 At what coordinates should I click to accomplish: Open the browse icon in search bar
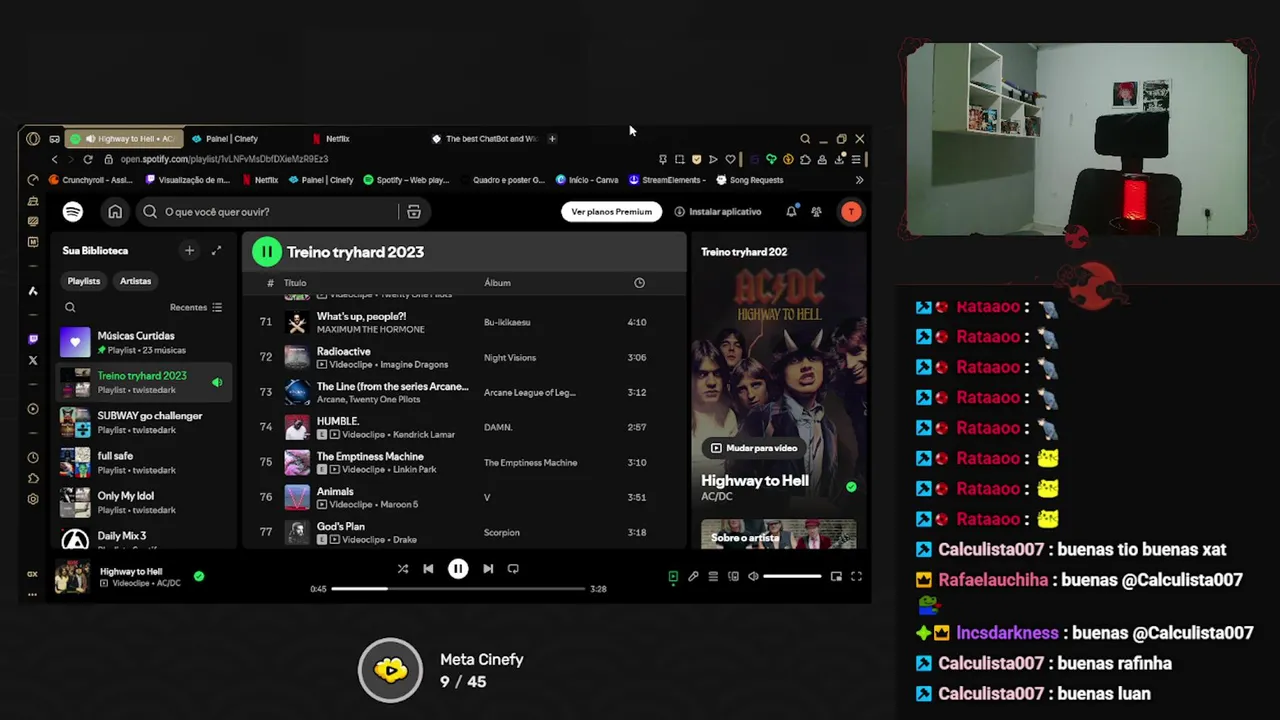tap(413, 212)
